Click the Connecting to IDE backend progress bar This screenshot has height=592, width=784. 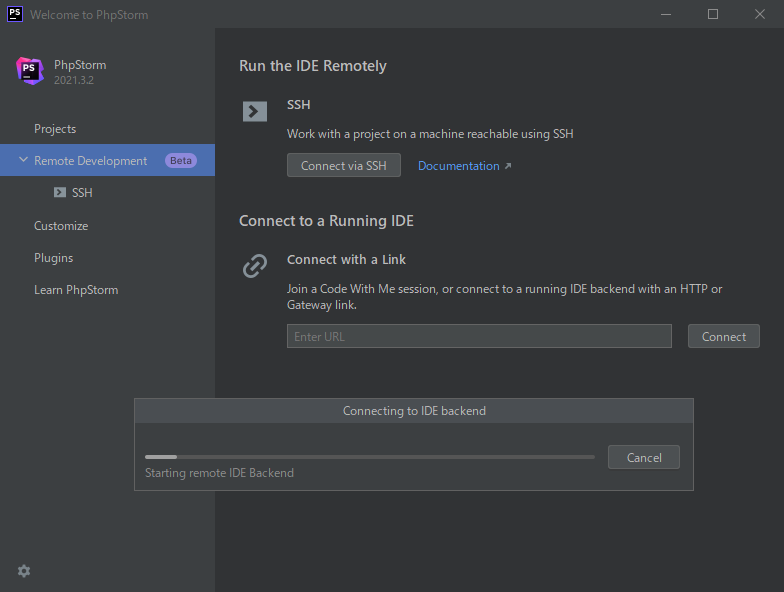click(x=369, y=457)
